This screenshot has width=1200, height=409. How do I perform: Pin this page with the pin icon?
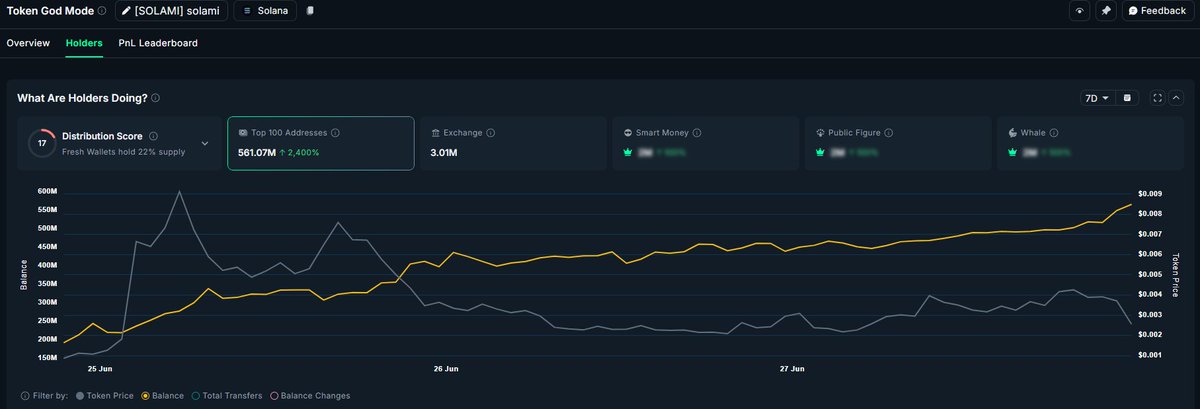click(1106, 11)
